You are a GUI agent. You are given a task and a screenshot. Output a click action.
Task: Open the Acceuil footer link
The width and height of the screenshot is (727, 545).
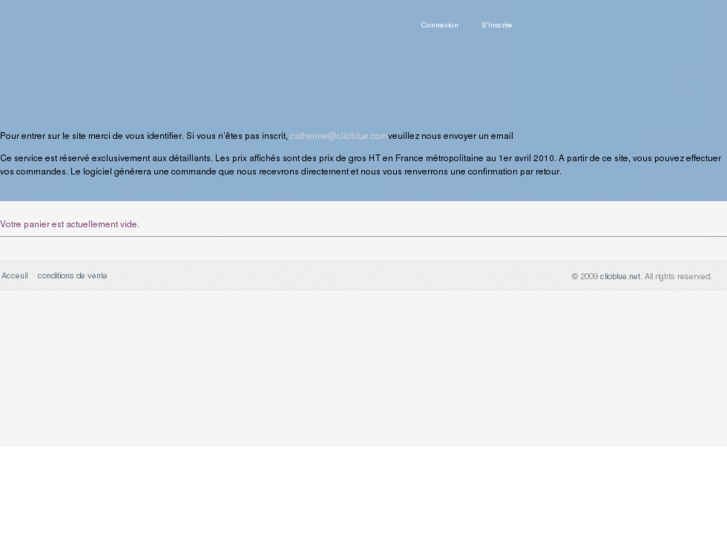click(x=15, y=276)
